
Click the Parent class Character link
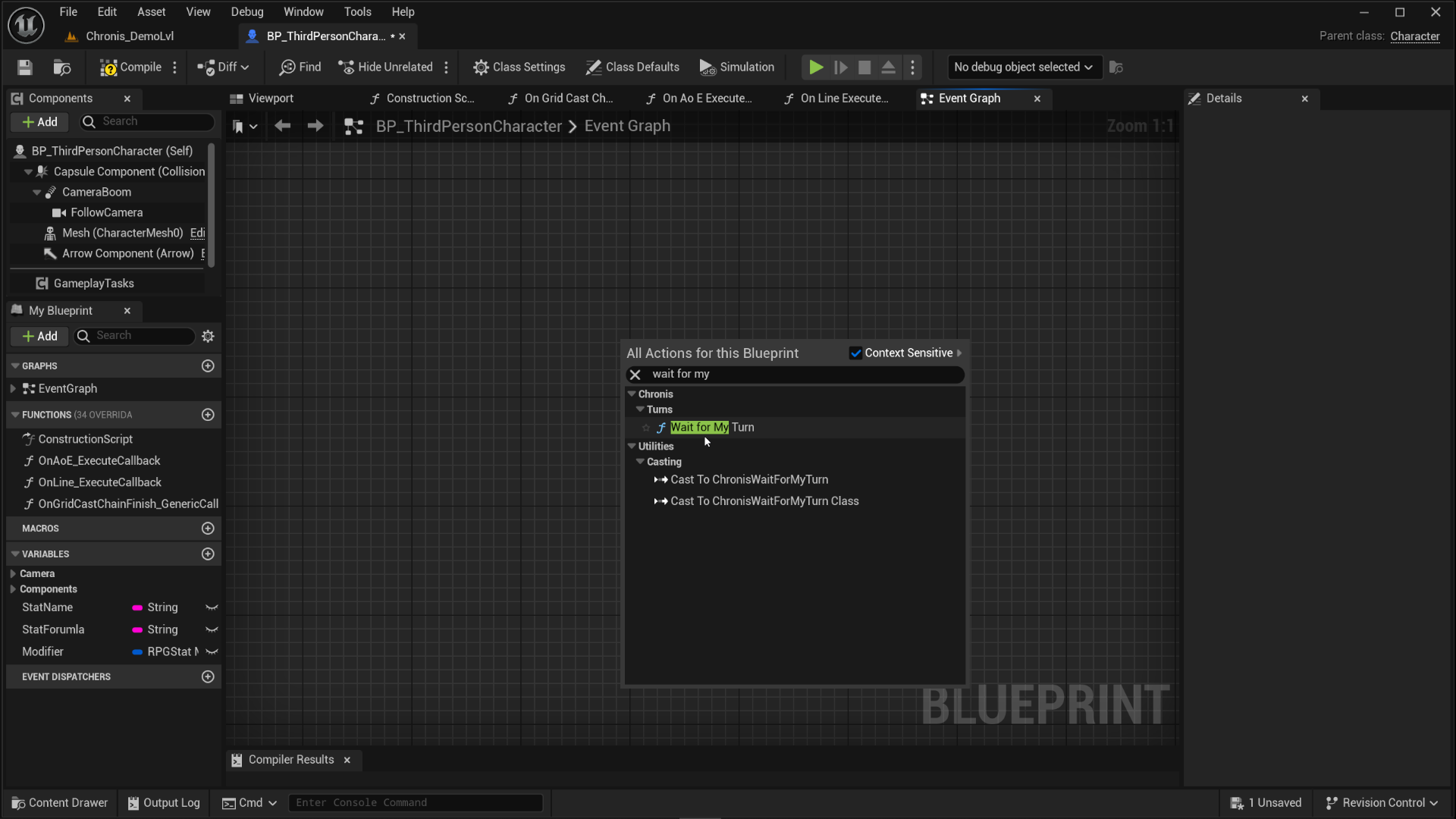pyautogui.click(x=1415, y=36)
